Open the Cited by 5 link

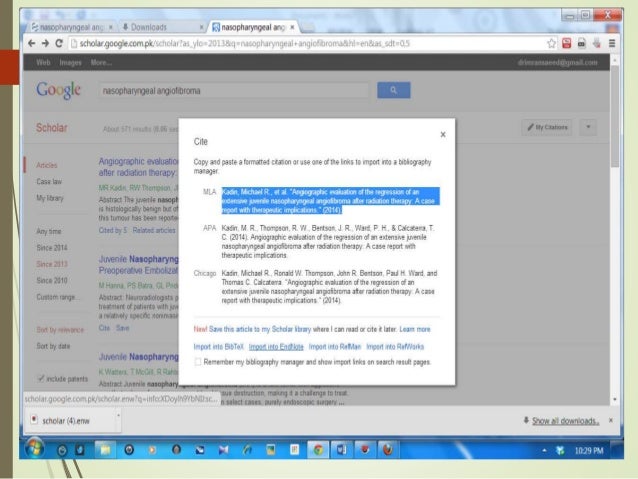tap(113, 230)
